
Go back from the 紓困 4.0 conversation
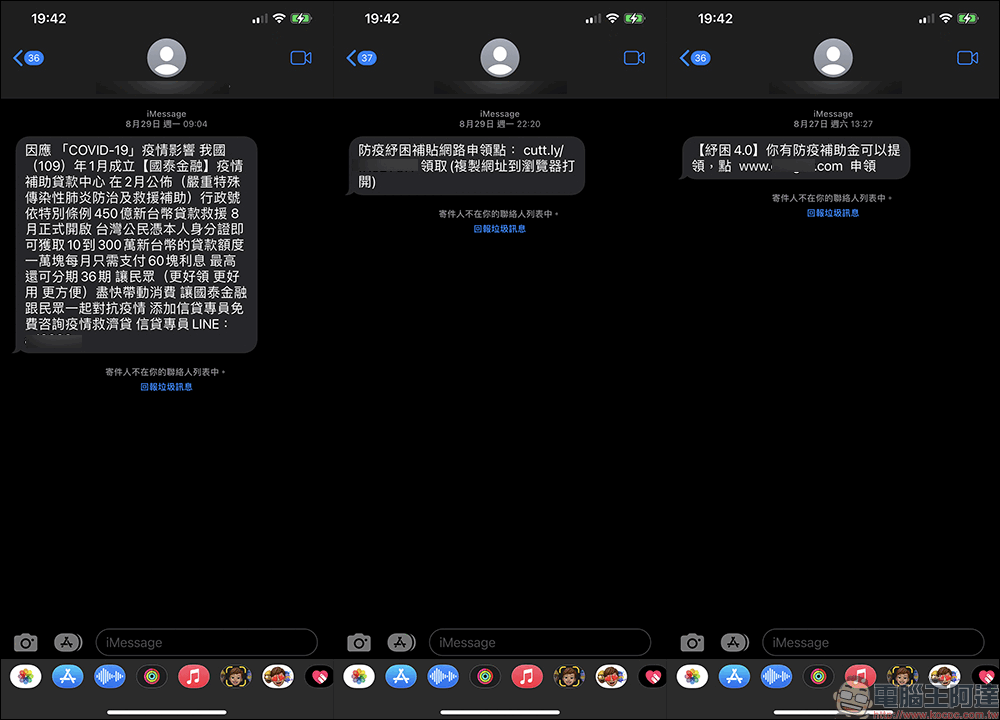695,58
